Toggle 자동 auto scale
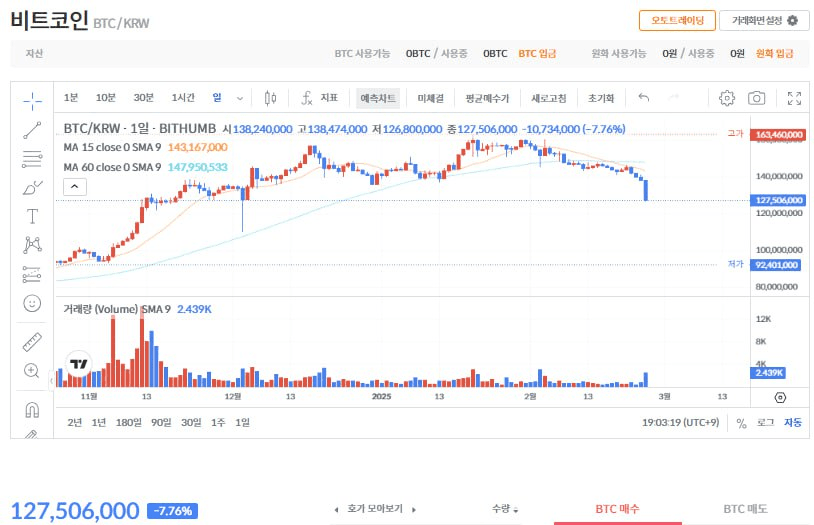Screen dimensions: 814x525 pos(793,423)
